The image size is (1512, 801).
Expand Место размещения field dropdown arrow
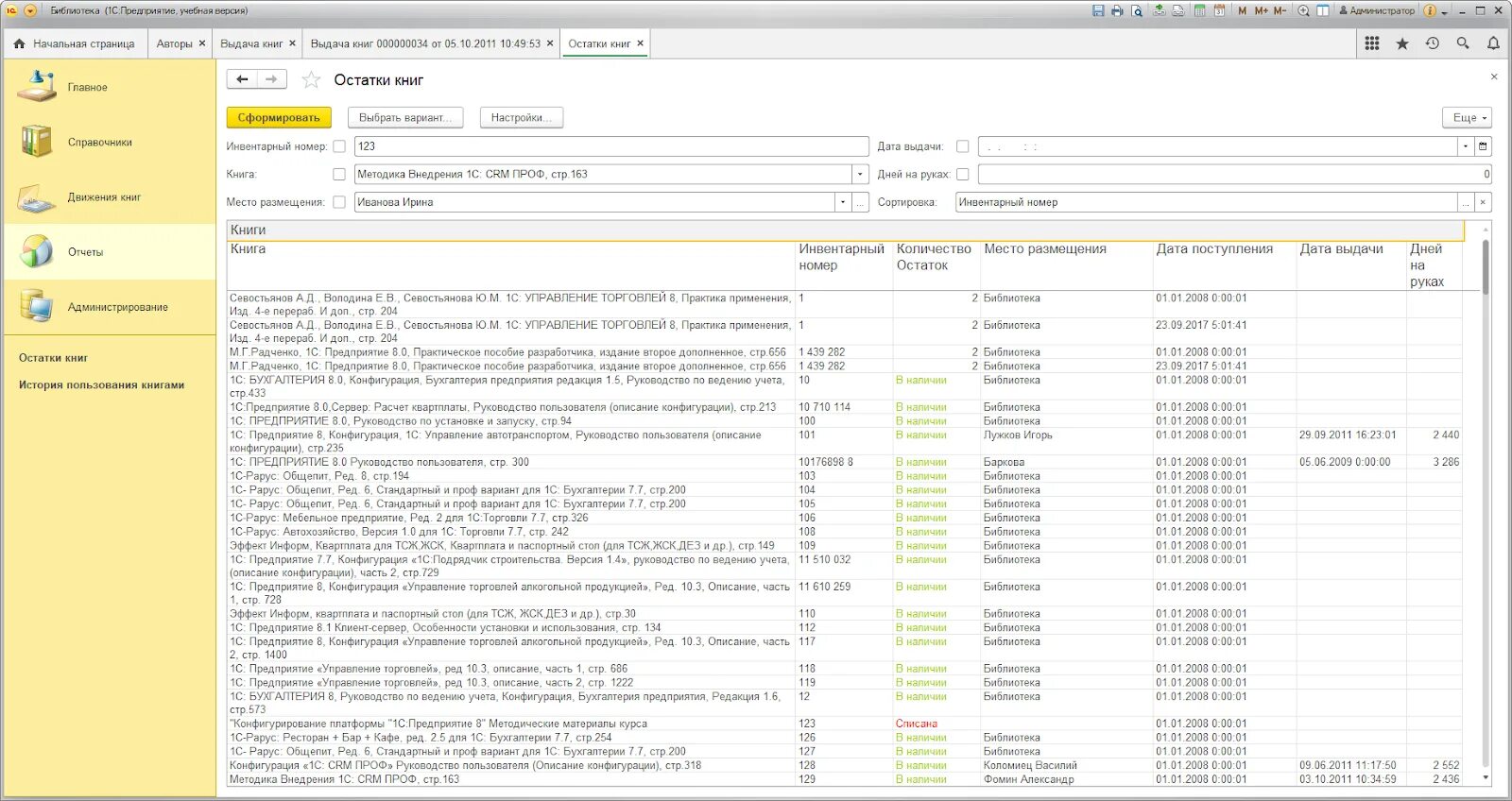tap(842, 202)
